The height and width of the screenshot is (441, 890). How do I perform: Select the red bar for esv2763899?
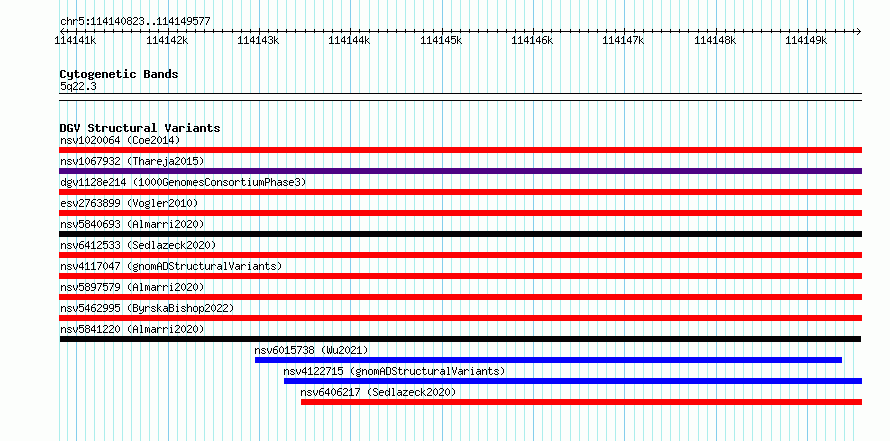click(460, 213)
